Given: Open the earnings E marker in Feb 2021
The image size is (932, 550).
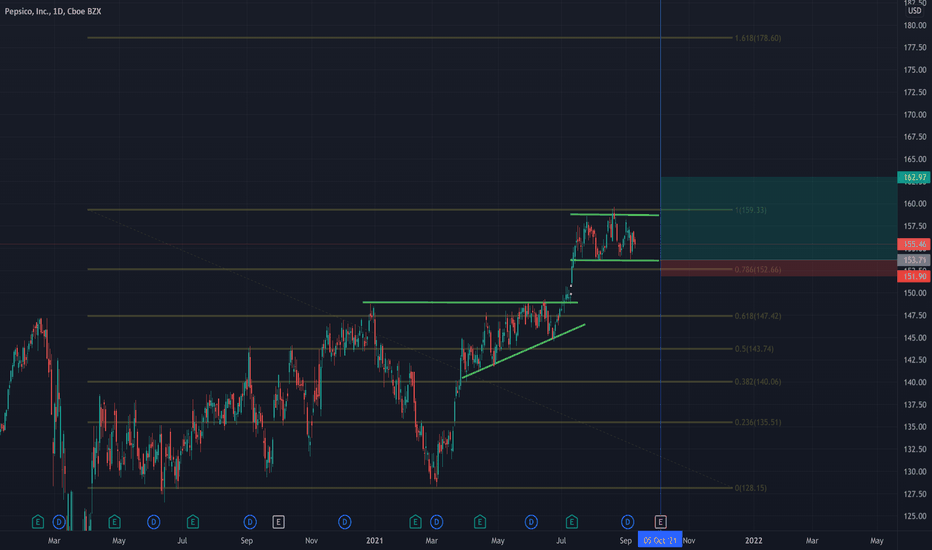Looking at the screenshot, I should 415,522.
